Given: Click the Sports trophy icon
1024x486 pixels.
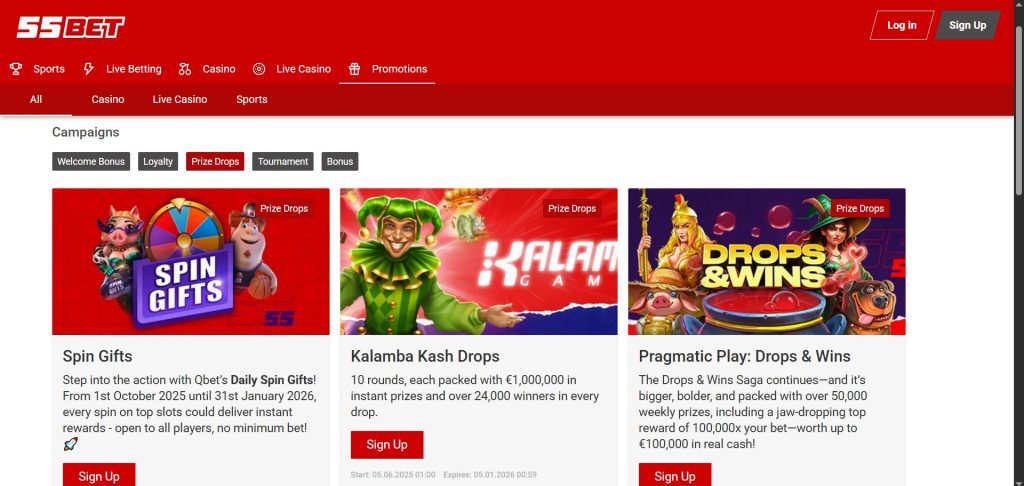Looking at the screenshot, I should 16,69.
